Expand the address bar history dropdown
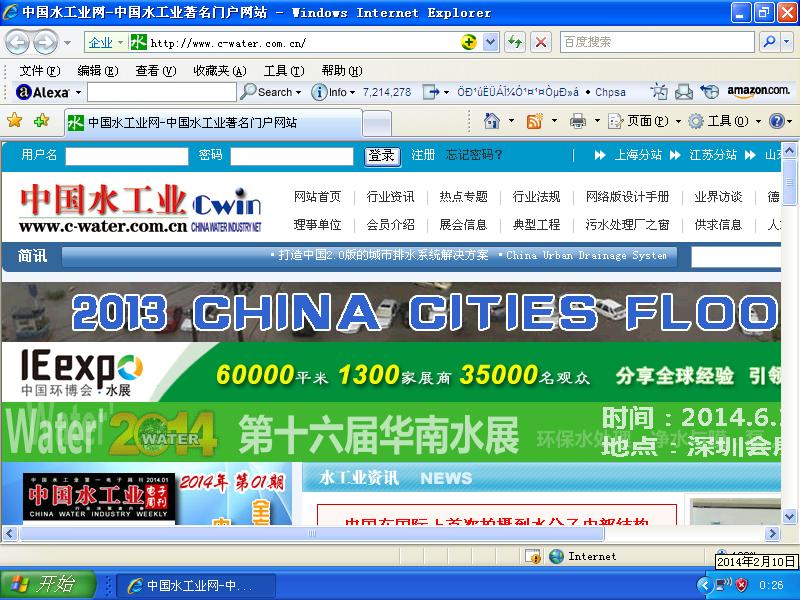 [490, 42]
